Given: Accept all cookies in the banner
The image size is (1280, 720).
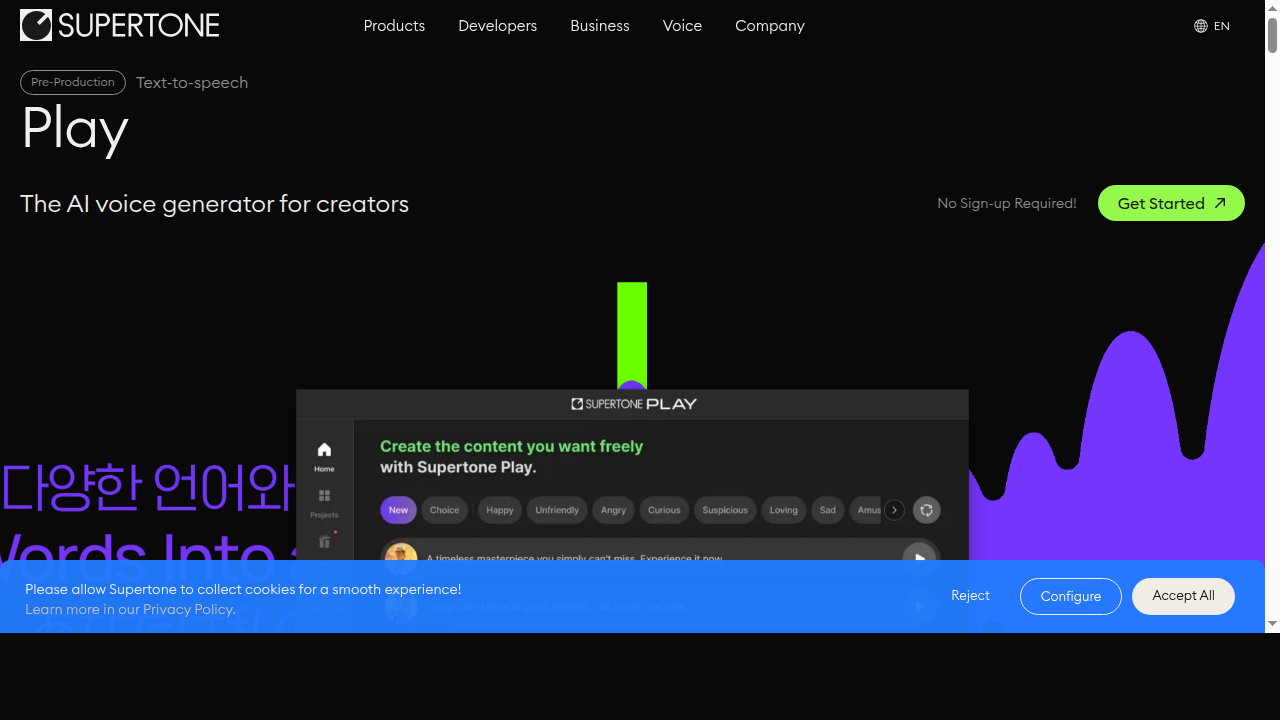Looking at the screenshot, I should click(1183, 596).
